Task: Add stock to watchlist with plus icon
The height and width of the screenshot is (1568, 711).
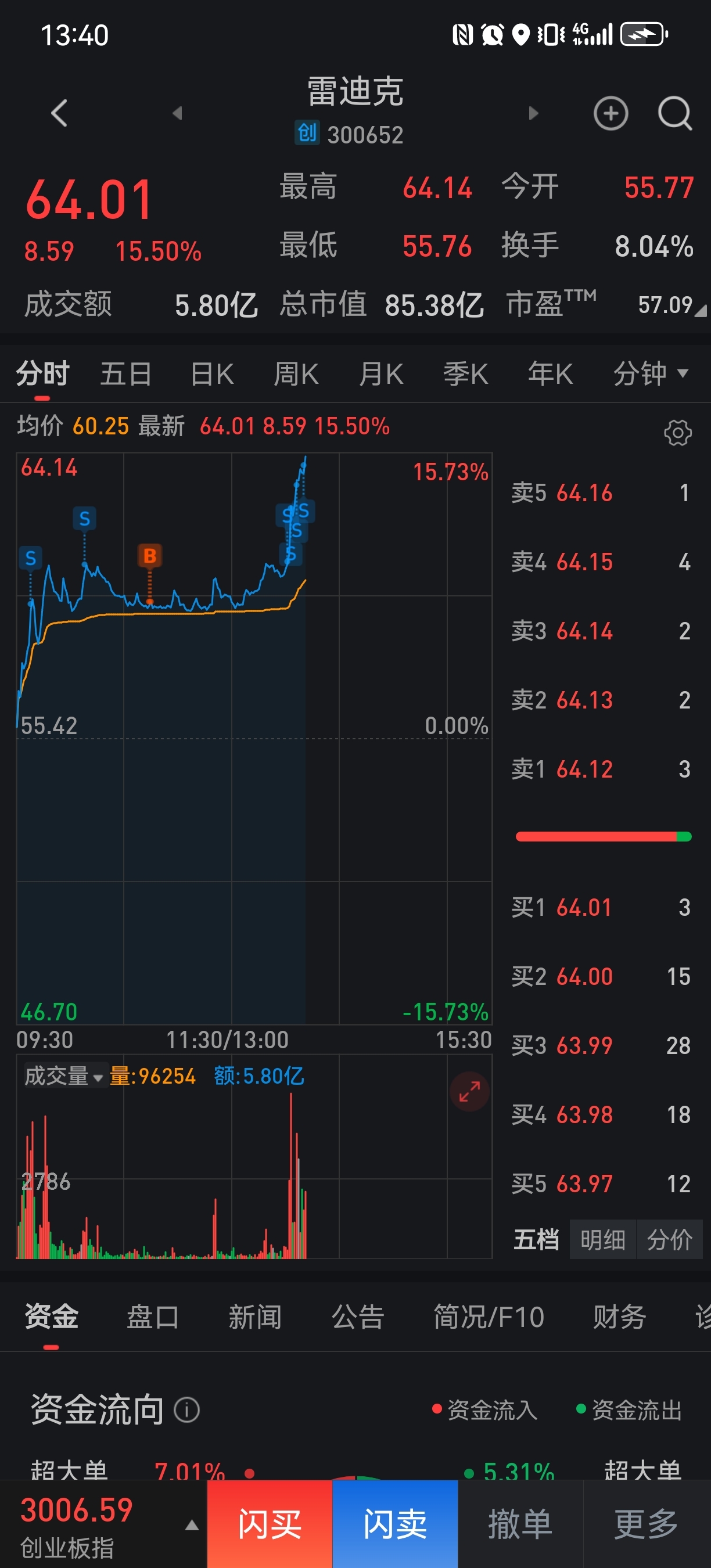Action: coord(611,113)
